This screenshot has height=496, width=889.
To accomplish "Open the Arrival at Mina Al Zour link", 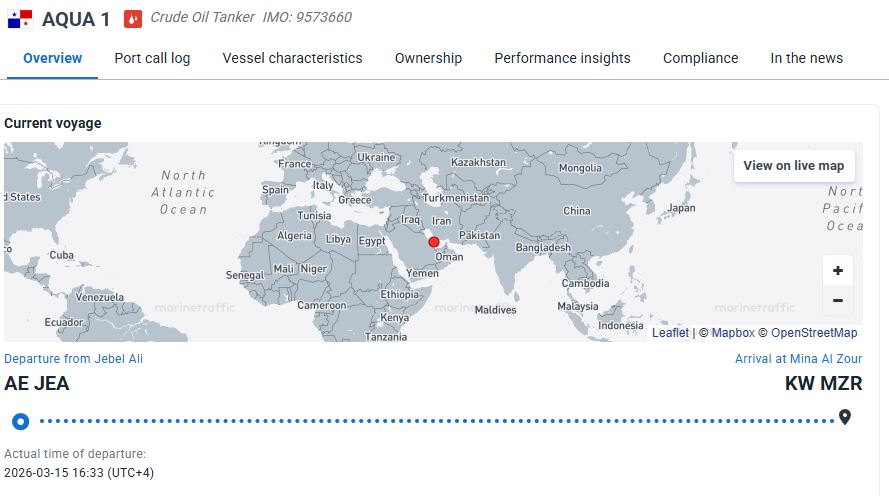I will 798,358.
